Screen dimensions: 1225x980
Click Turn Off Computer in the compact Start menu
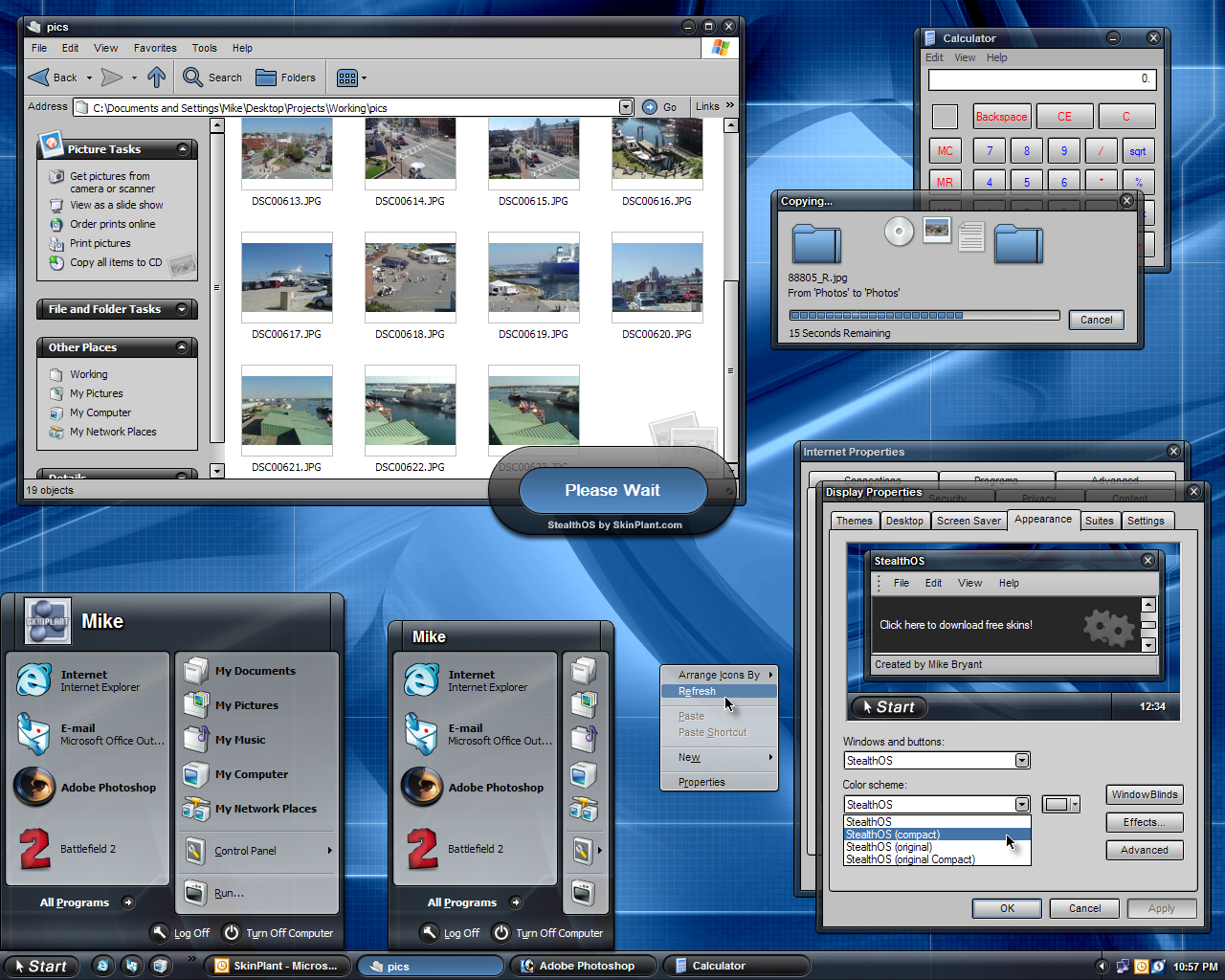point(547,933)
